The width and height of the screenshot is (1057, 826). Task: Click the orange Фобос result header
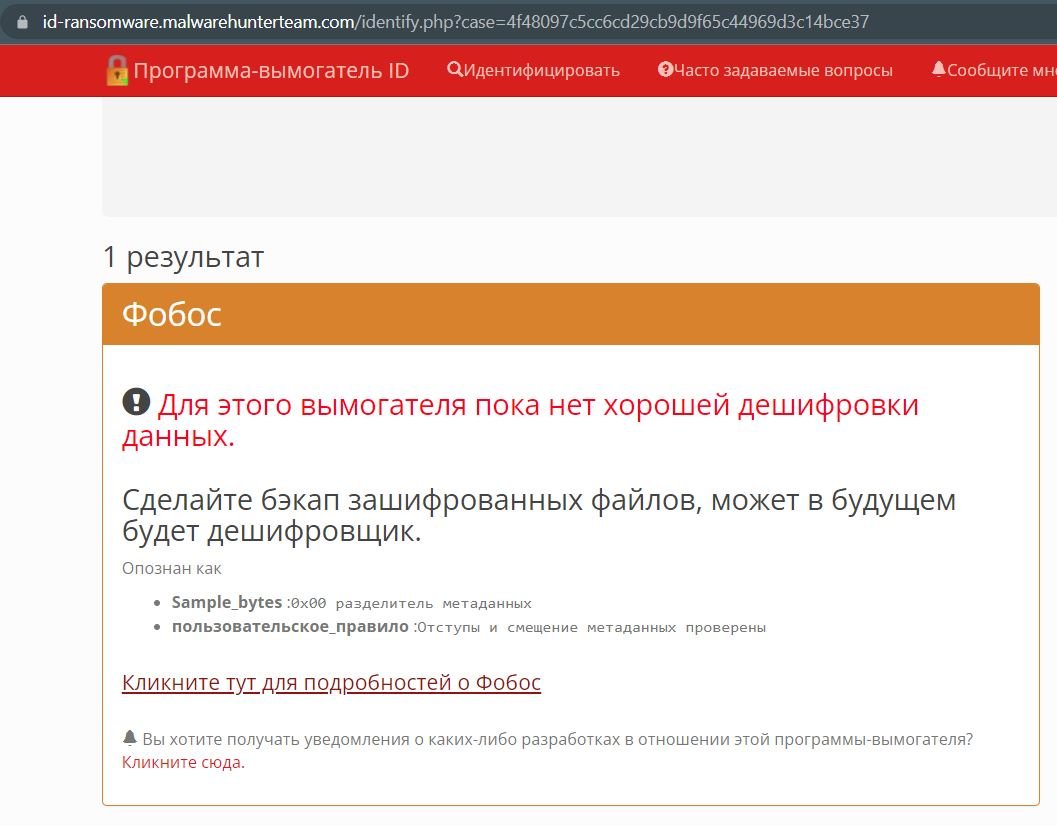click(x=571, y=314)
